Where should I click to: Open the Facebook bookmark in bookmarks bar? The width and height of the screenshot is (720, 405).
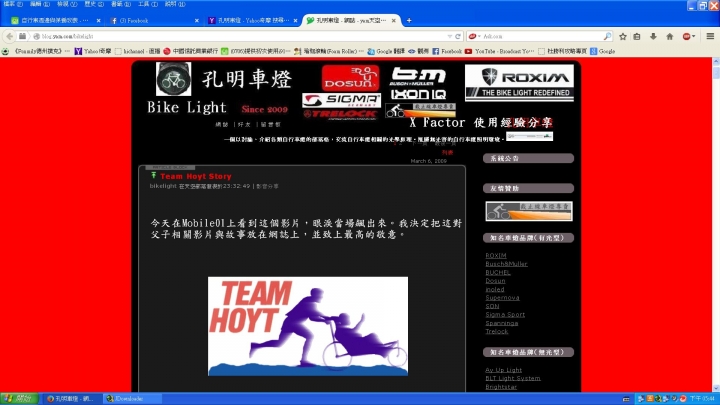pyautogui.click(x=447, y=51)
